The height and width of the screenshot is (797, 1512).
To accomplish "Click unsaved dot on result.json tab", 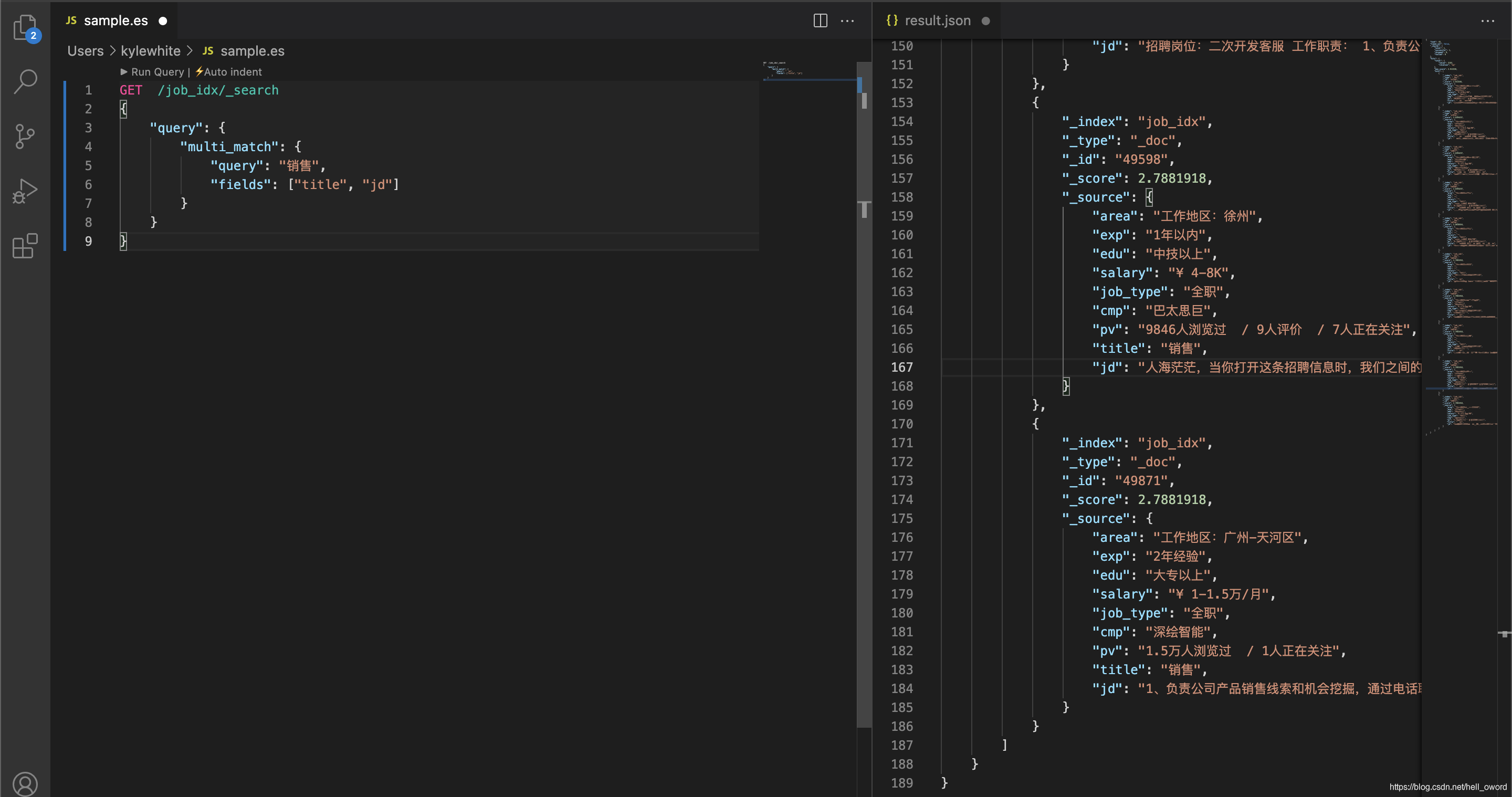I will 985,21.
